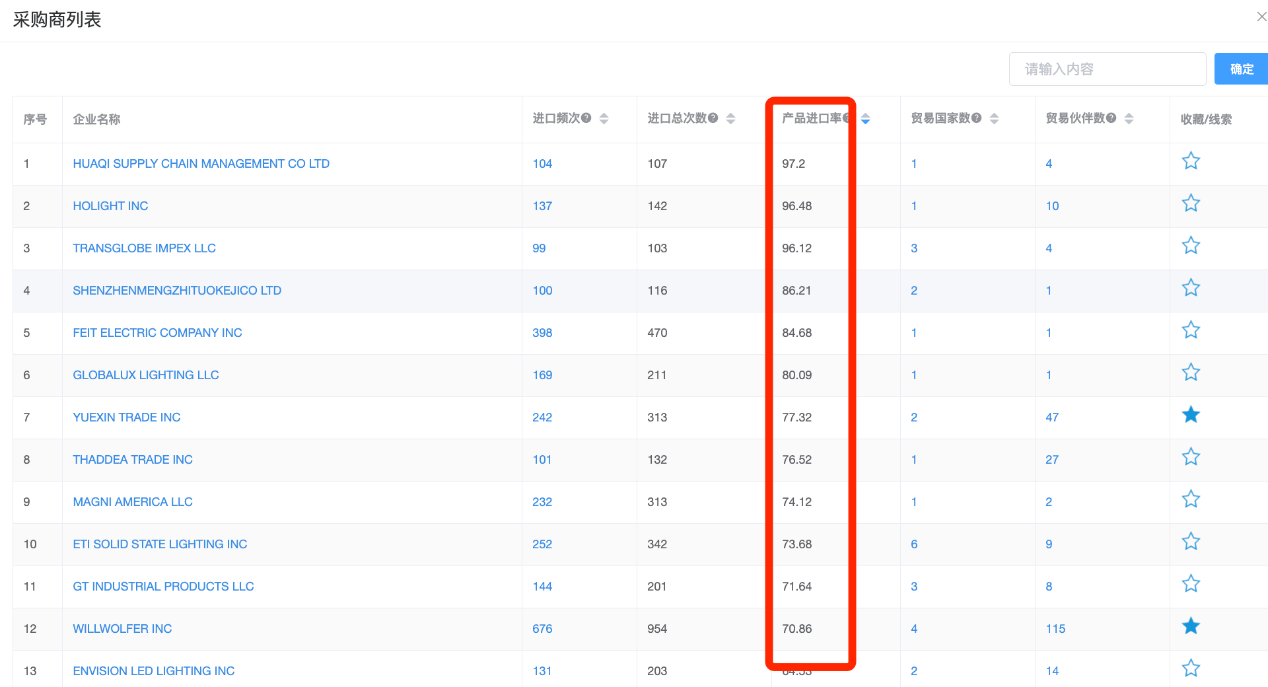This screenshot has height=687, width=1268.
Task: Click import frequency 398 for FEIT ELECTRIC
Action: [542, 332]
